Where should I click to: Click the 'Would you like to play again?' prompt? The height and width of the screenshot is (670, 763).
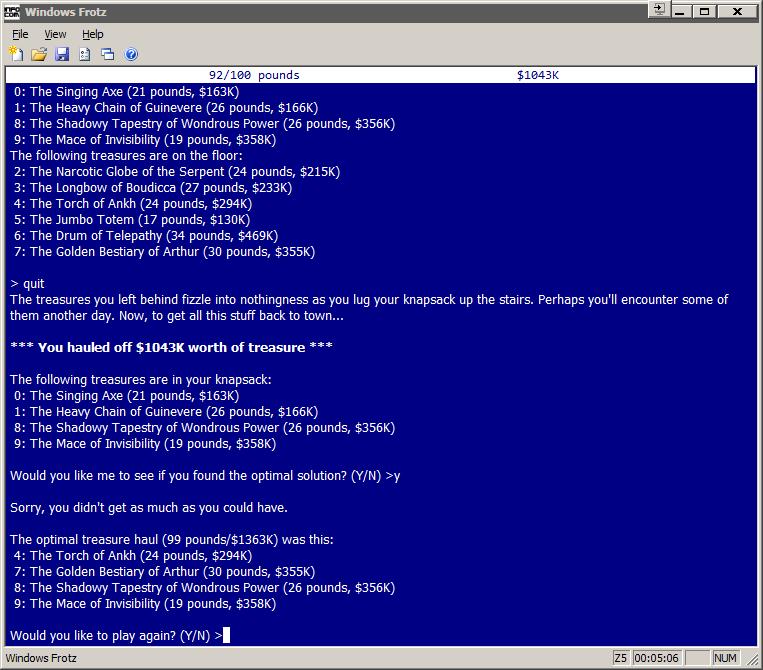coord(116,635)
